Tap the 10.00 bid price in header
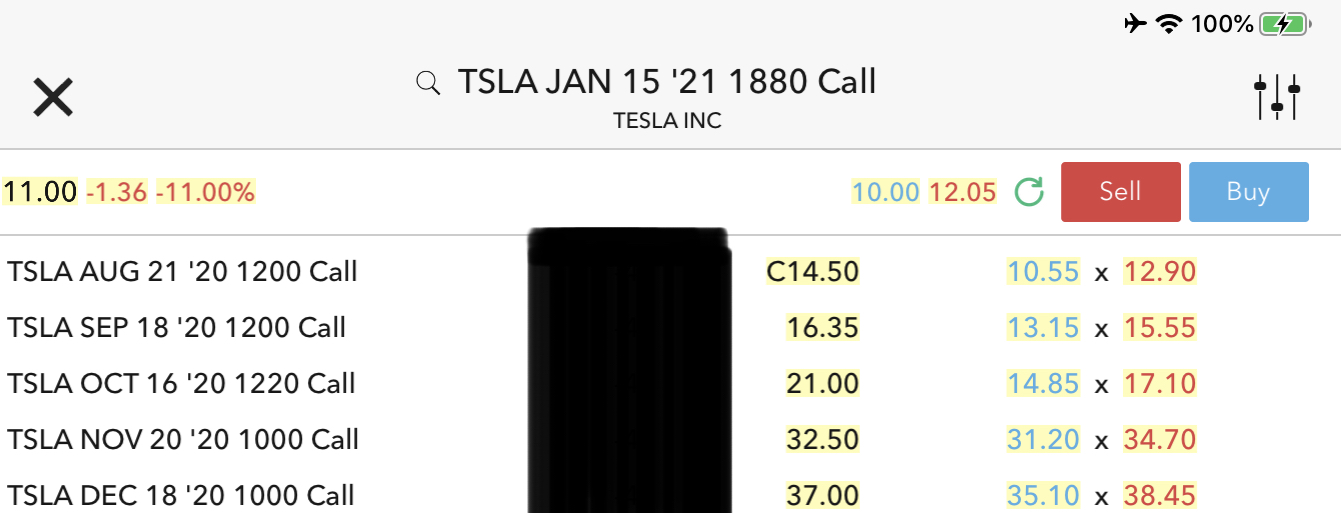Image resolution: width=1342 pixels, height=513 pixels. [885, 192]
